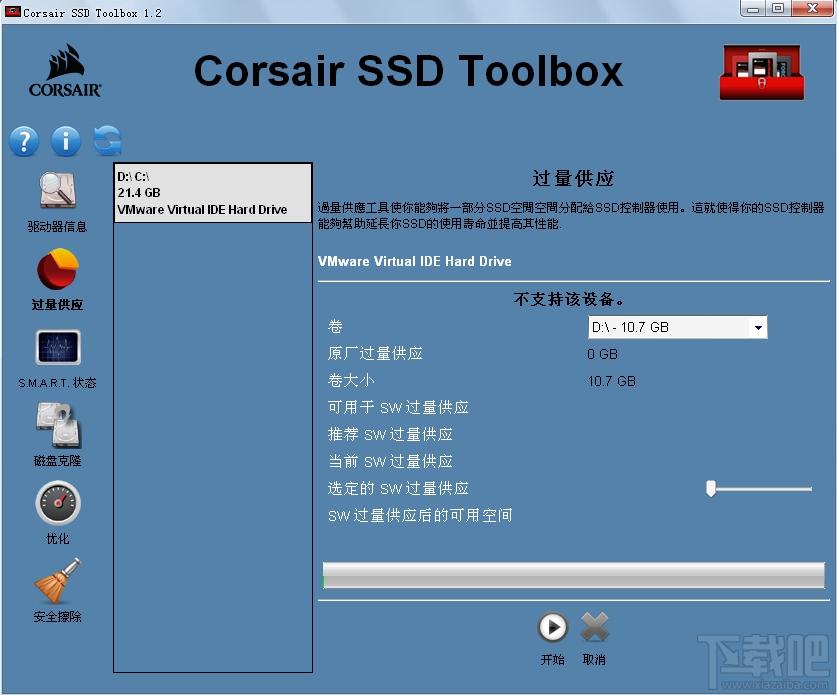Start the operation with play button
The height and width of the screenshot is (695, 837).
click(x=552, y=627)
